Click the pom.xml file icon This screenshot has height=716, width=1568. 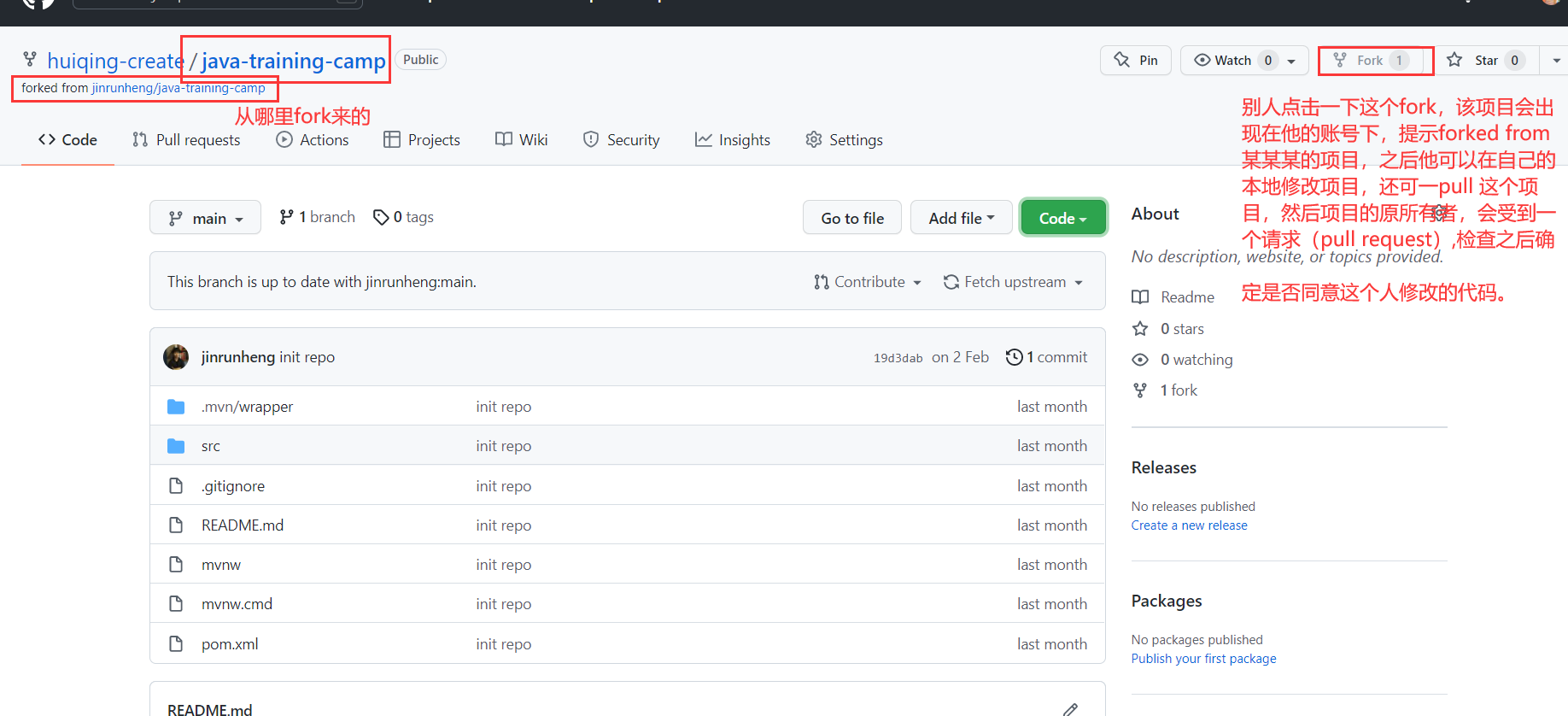pos(176,644)
